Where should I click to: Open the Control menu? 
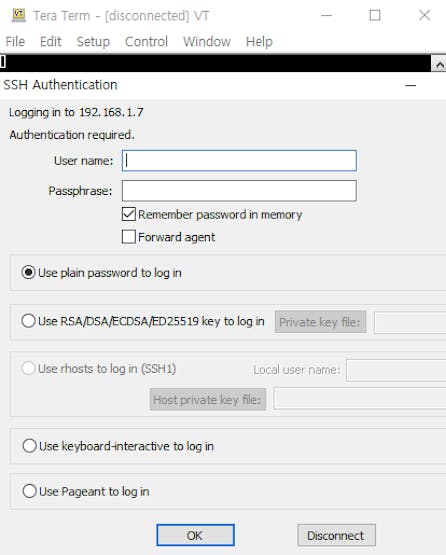pyautogui.click(x=146, y=42)
